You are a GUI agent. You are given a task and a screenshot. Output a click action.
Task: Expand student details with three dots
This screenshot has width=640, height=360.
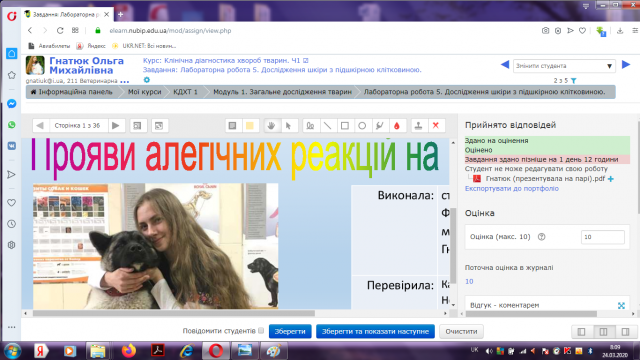(125, 81)
